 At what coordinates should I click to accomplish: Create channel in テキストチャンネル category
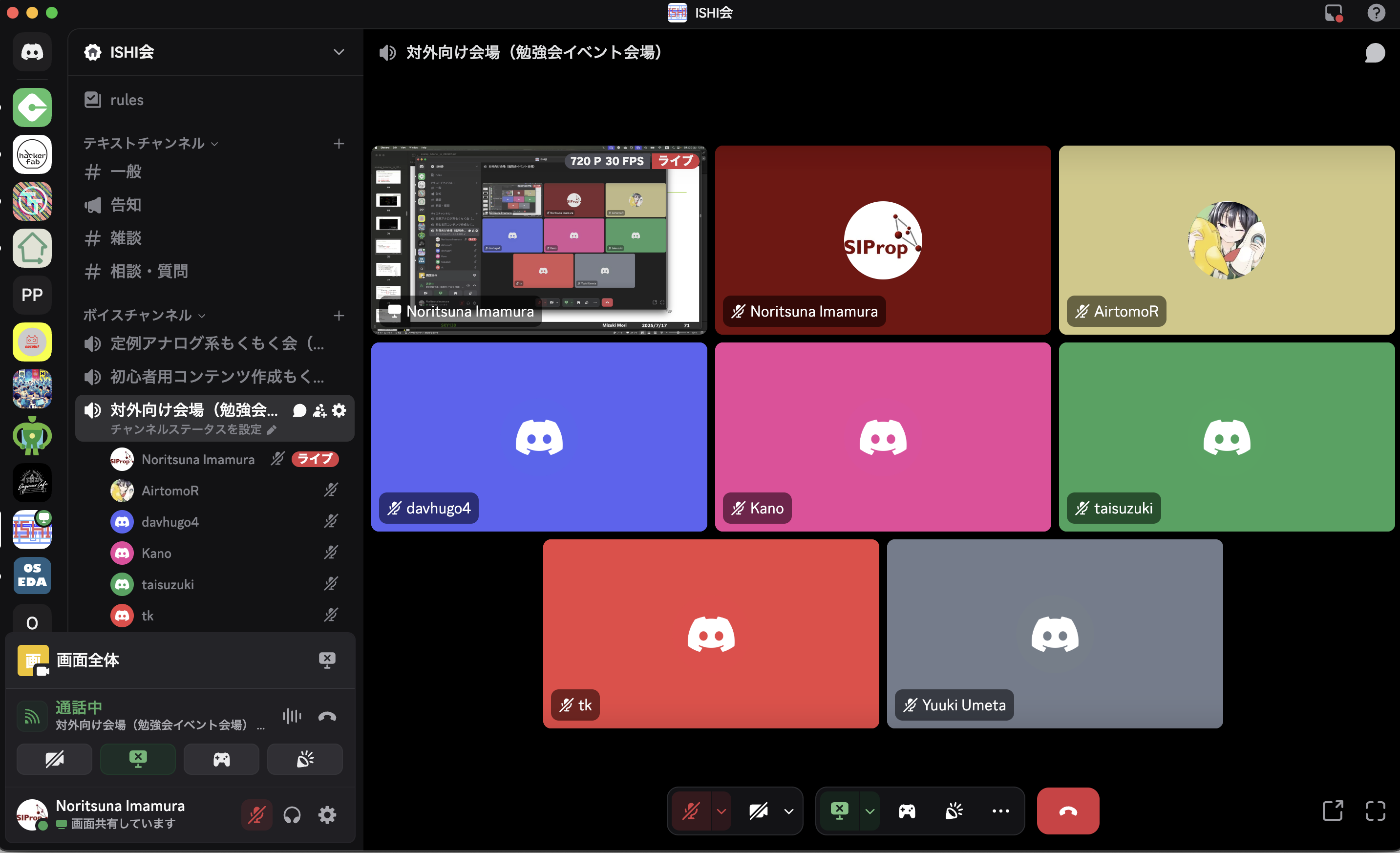pyautogui.click(x=339, y=143)
